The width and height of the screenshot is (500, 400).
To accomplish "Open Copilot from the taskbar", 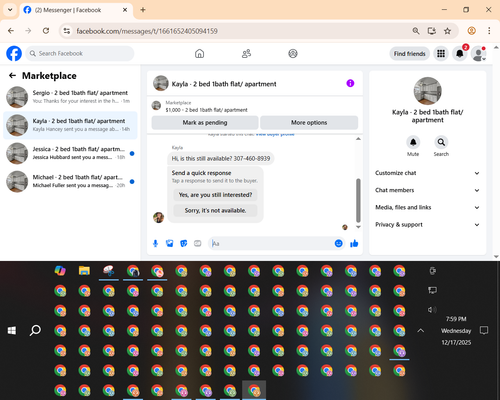I will pyautogui.click(x=60, y=271).
